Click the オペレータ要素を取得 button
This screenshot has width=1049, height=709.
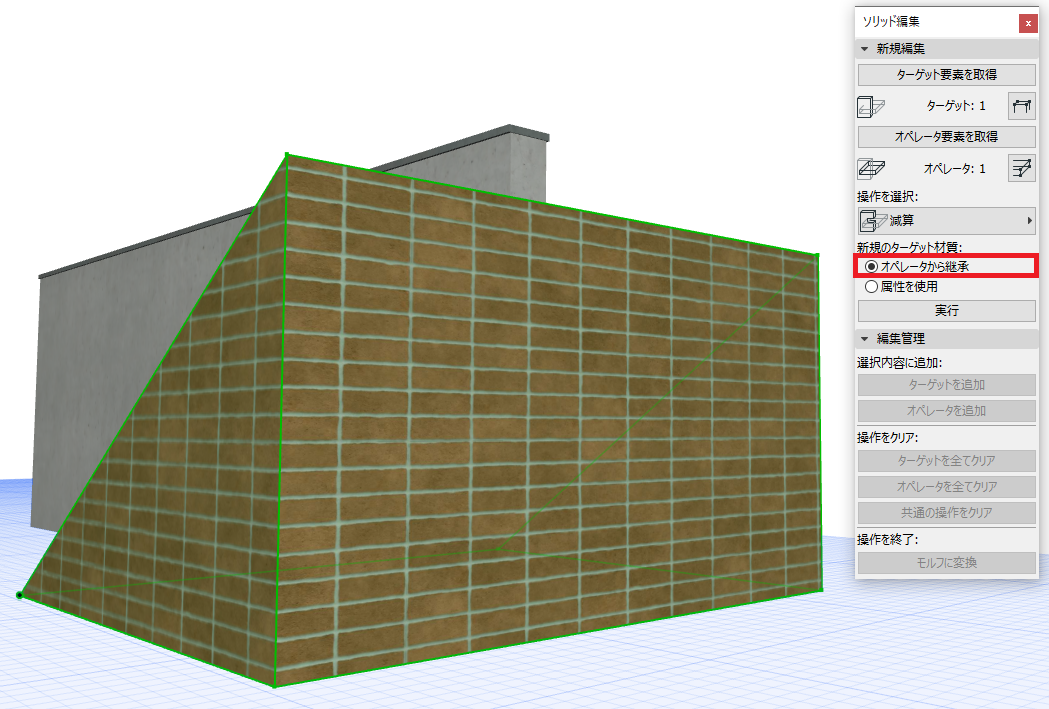click(947, 136)
